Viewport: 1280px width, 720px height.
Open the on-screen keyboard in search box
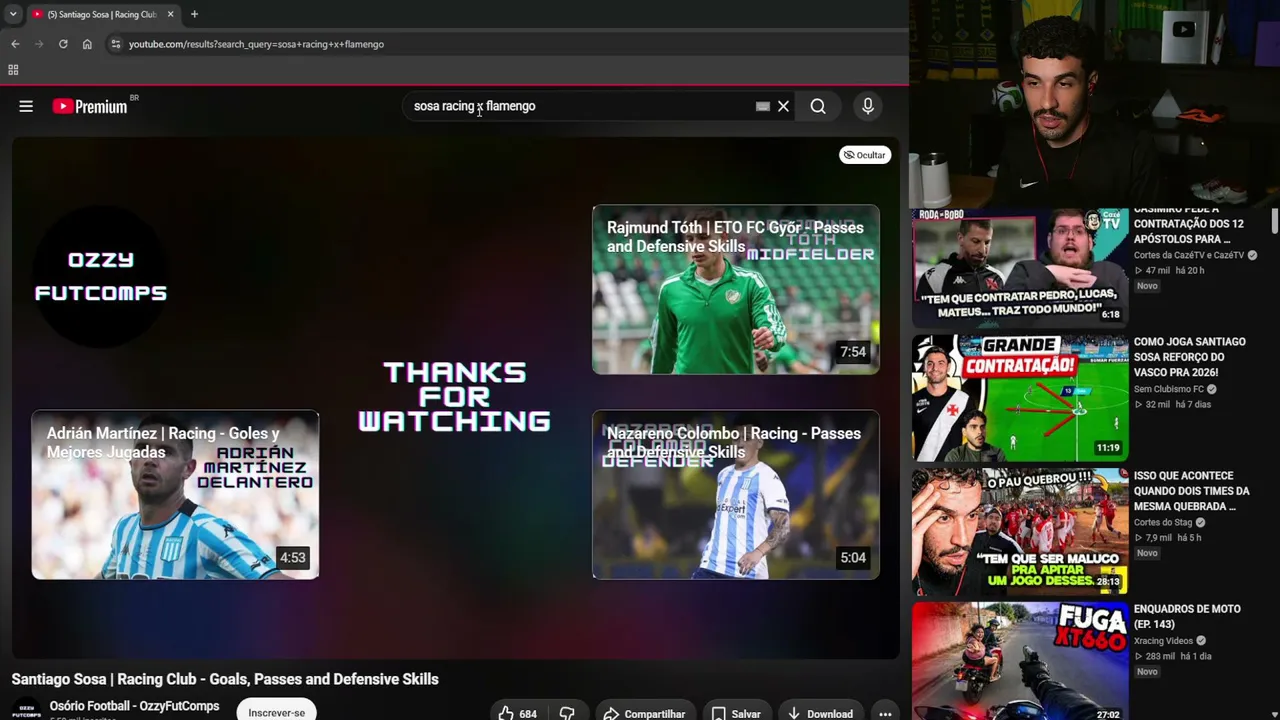point(763,106)
